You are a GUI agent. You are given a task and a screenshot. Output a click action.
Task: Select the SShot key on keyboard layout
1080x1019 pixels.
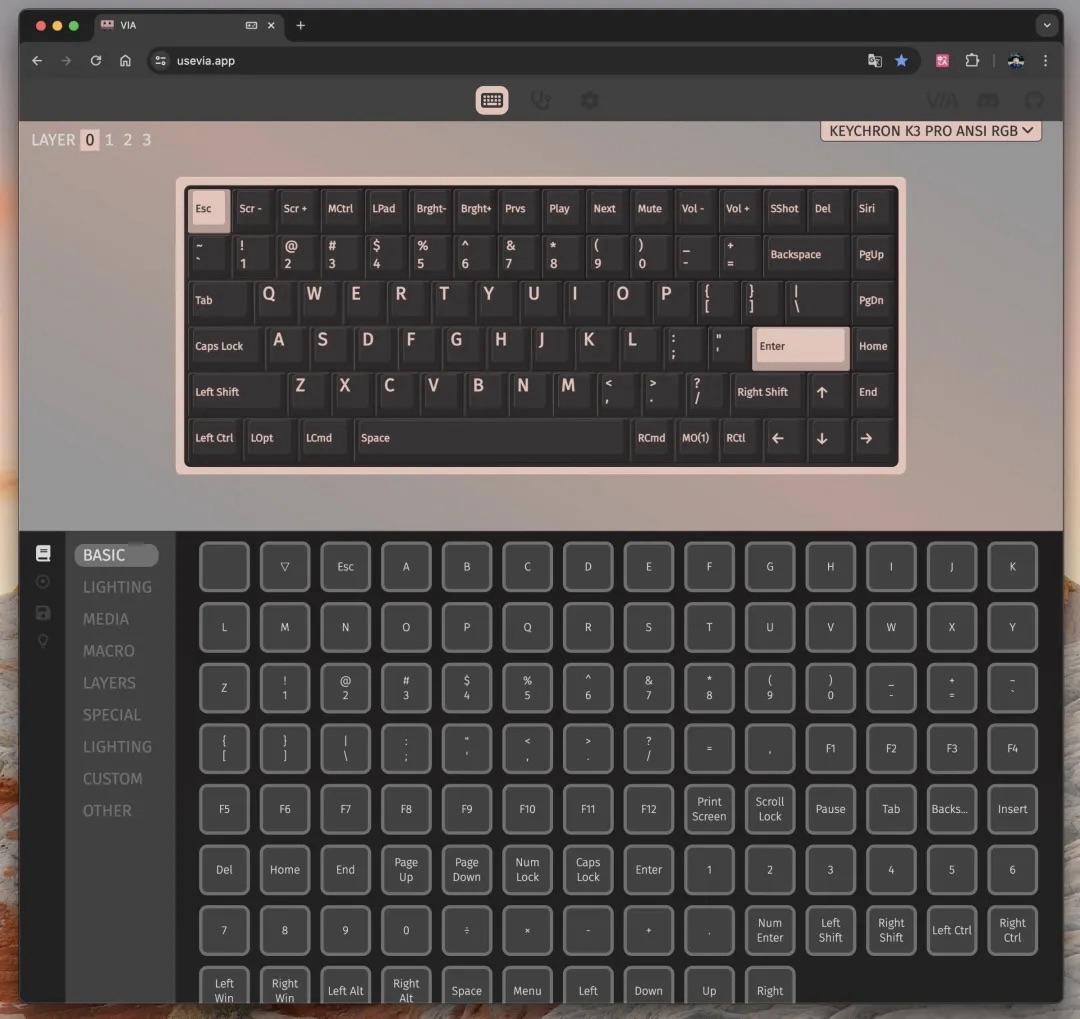pos(784,209)
